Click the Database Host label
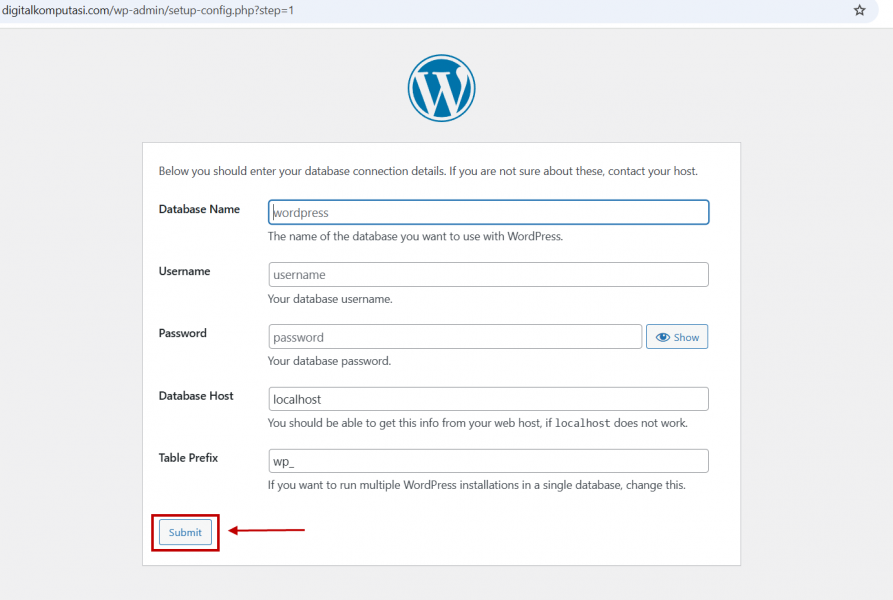 click(x=196, y=396)
